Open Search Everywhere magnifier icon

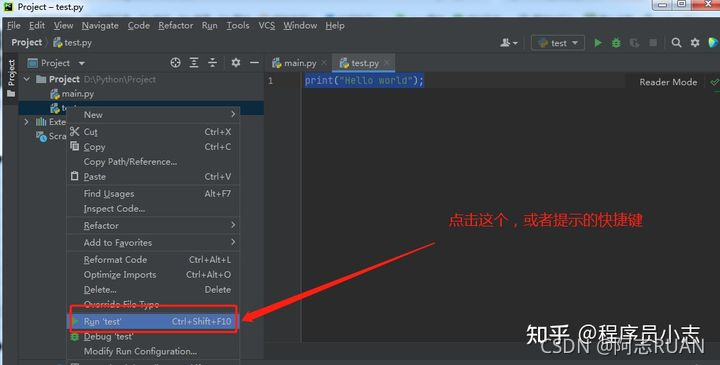point(676,43)
